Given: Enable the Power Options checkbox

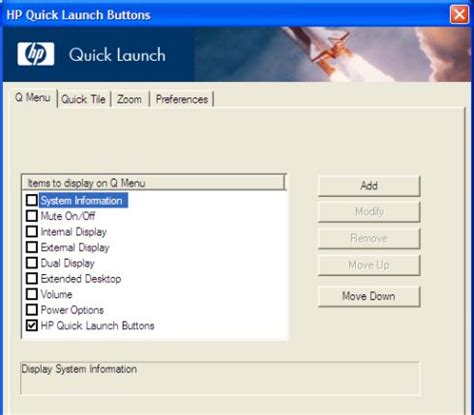Looking at the screenshot, I should (x=32, y=310).
